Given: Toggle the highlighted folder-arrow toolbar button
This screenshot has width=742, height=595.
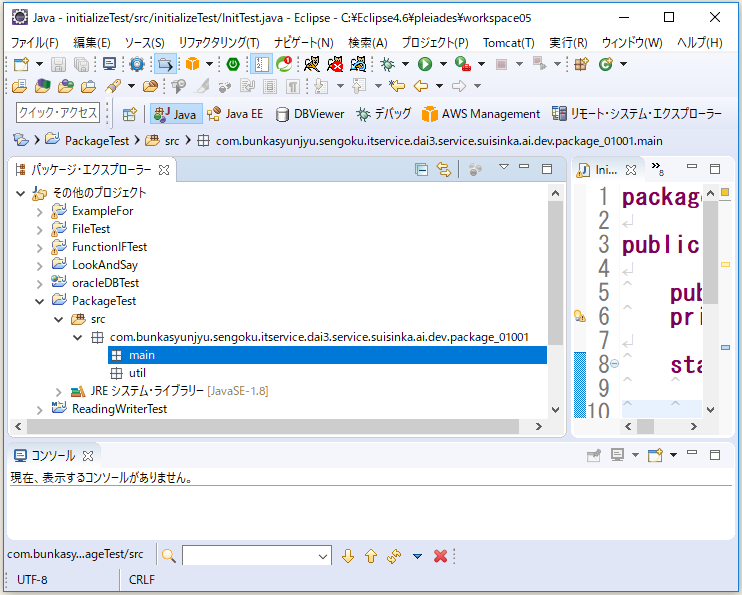Looking at the screenshot, I should [165, 64].
